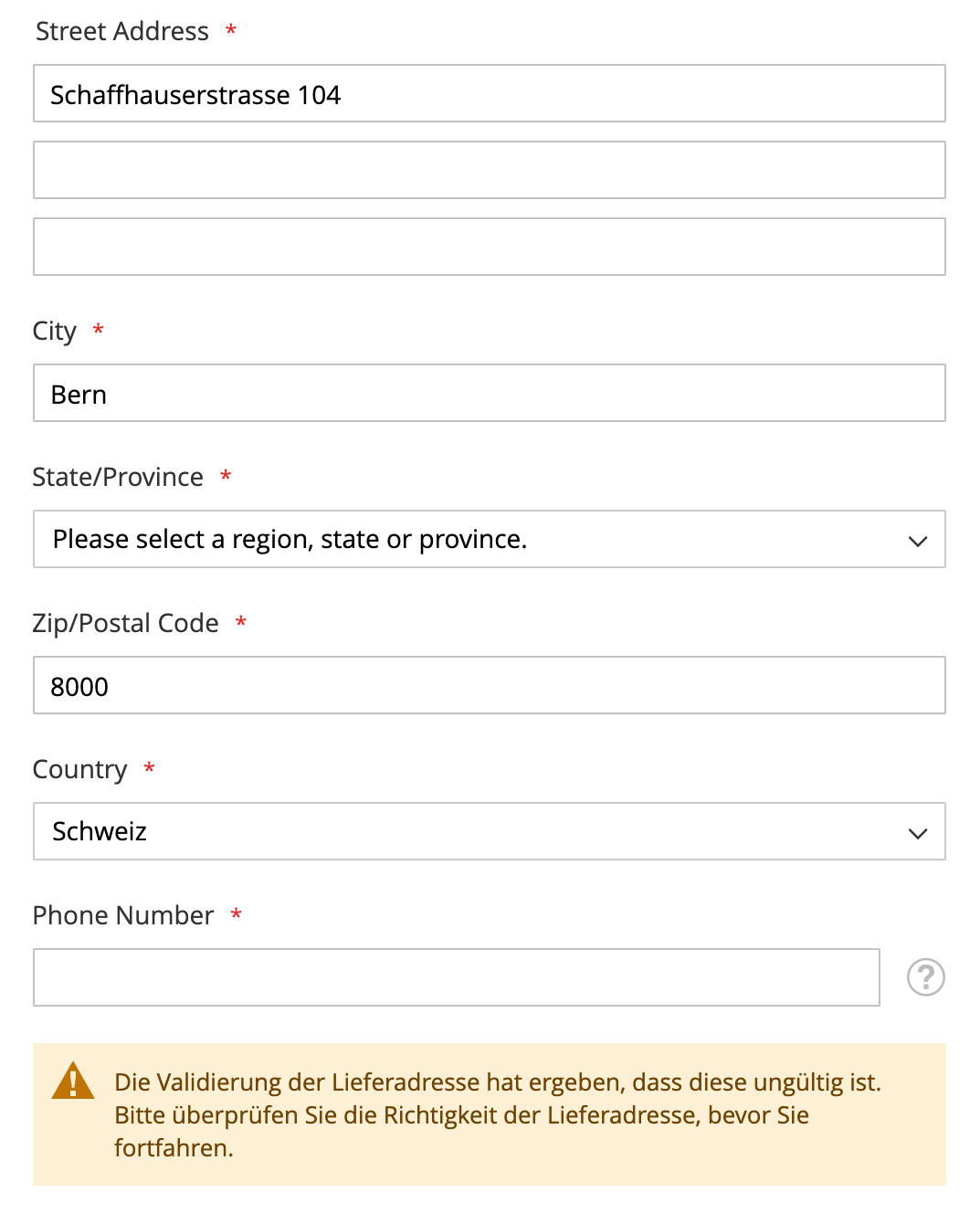This screenshot has width=980, height=1224.
Task: Click the phone number help question-mark icon
Action: (x=925, y=977)
